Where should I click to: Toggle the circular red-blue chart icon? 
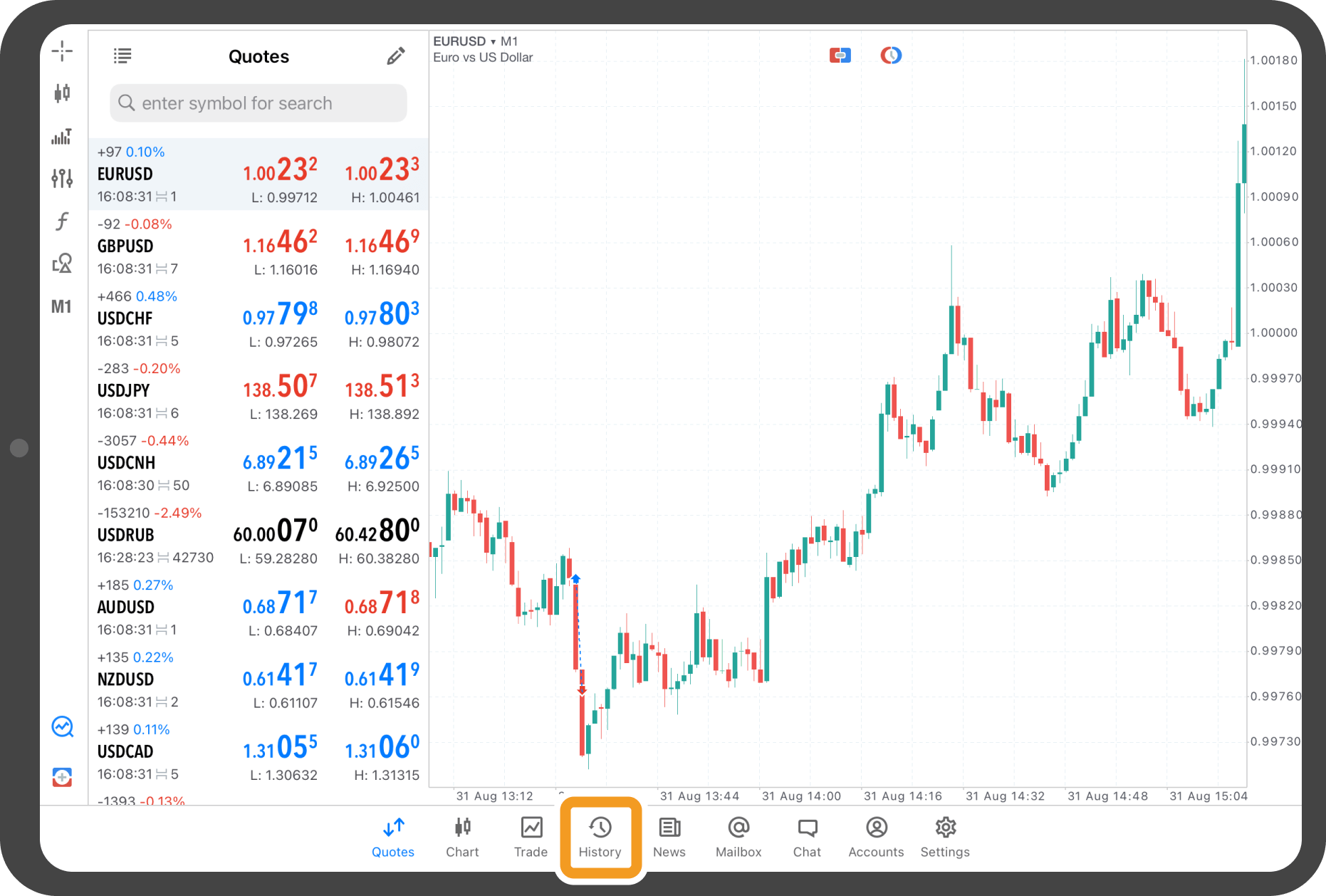pos(891,55)
